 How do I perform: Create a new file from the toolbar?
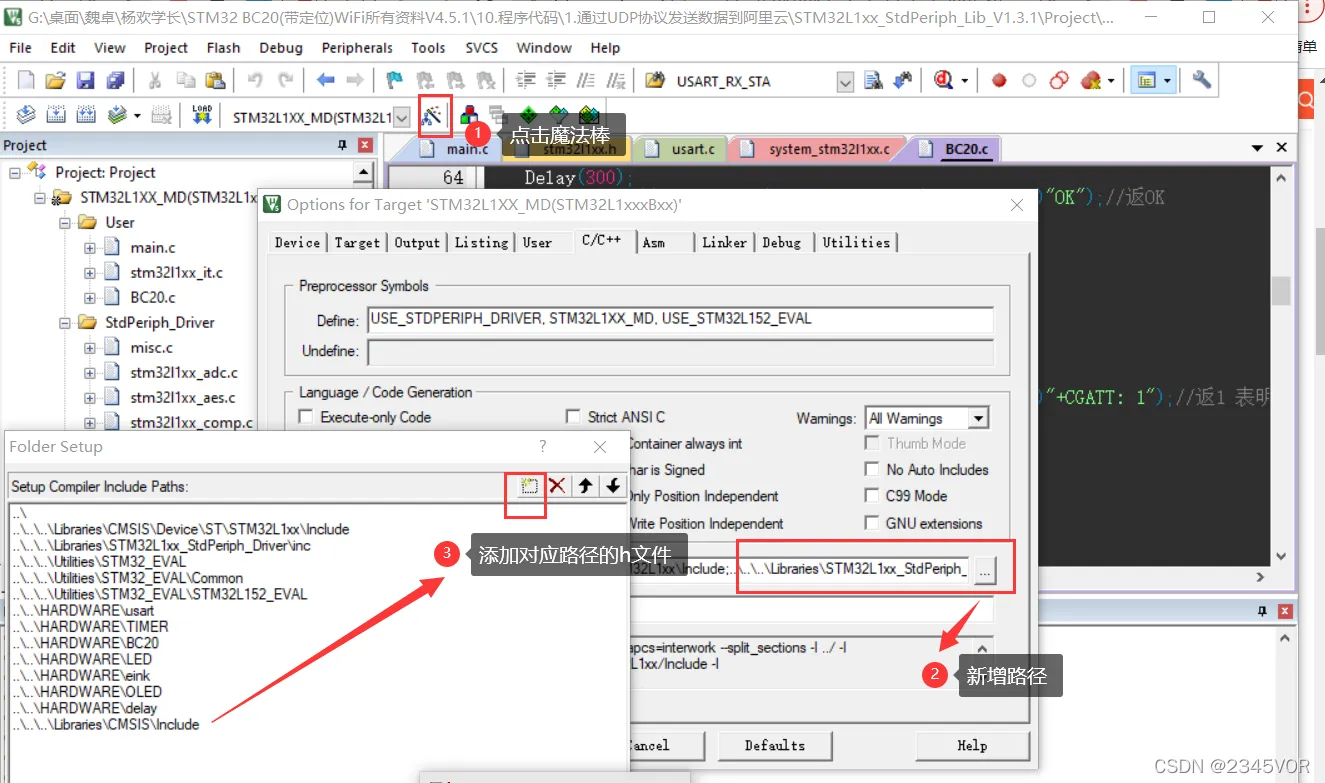[26, 81]
